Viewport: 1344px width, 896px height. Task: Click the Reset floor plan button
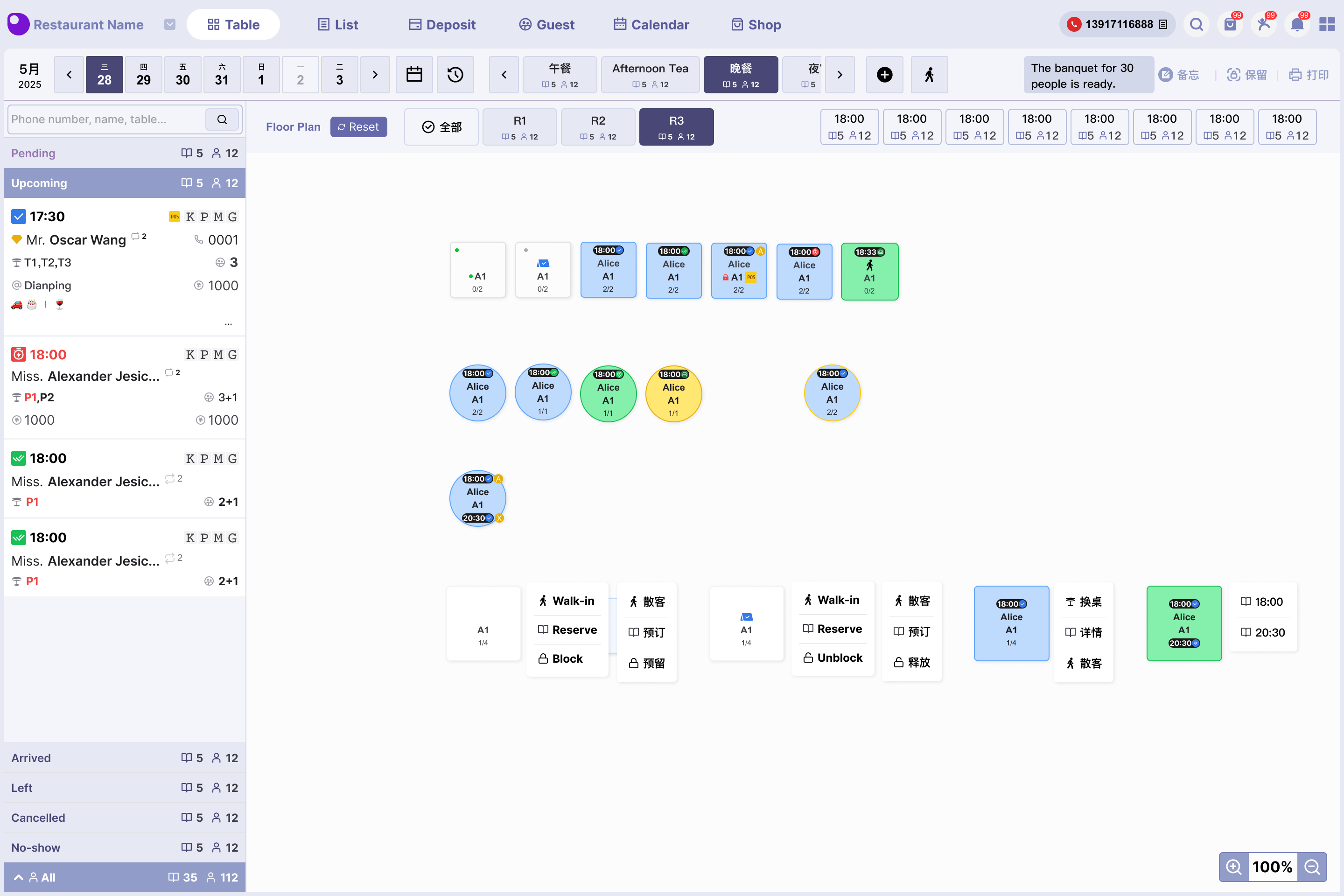coord(358,127)
